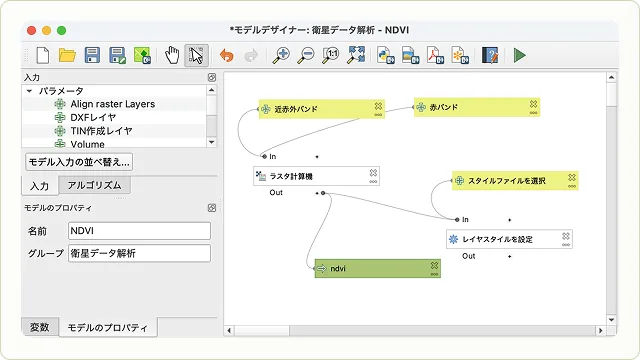Image resolution: width=640 pixels, height=360 pixels.
Task: Expand the Out section below レイヤスタイルを設定
Action: coord(509,256)
